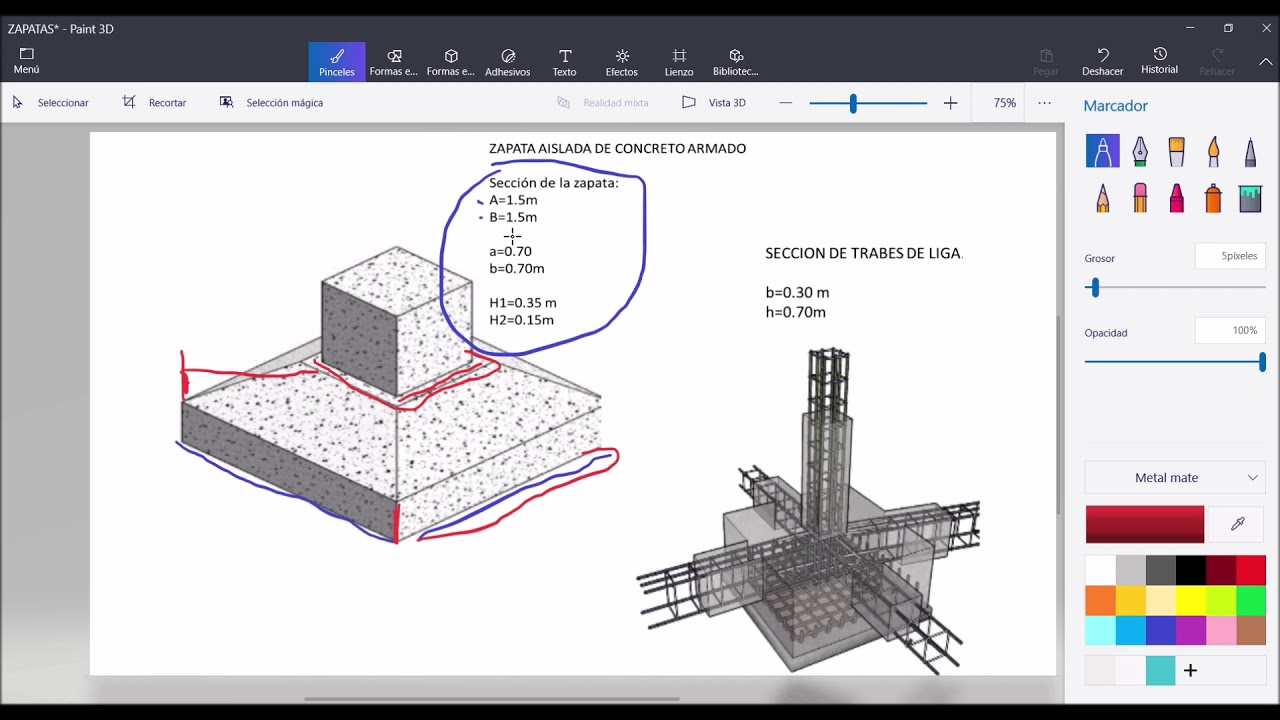Collapse the ribbon with the chevron
This screenshot has width=1280, height=720.
point(1266,62)
